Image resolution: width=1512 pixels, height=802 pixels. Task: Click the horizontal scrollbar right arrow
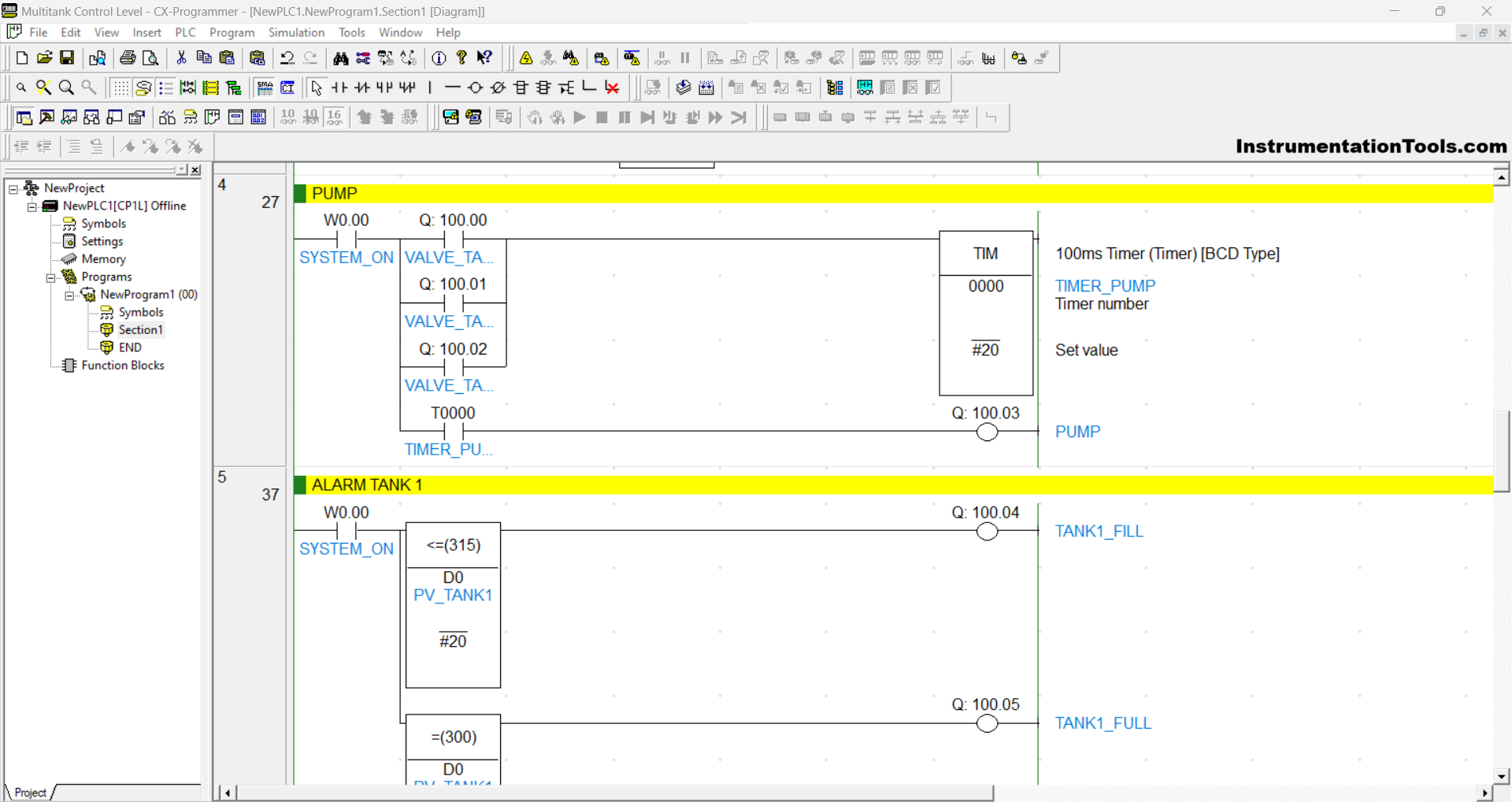click(1485, 793)
